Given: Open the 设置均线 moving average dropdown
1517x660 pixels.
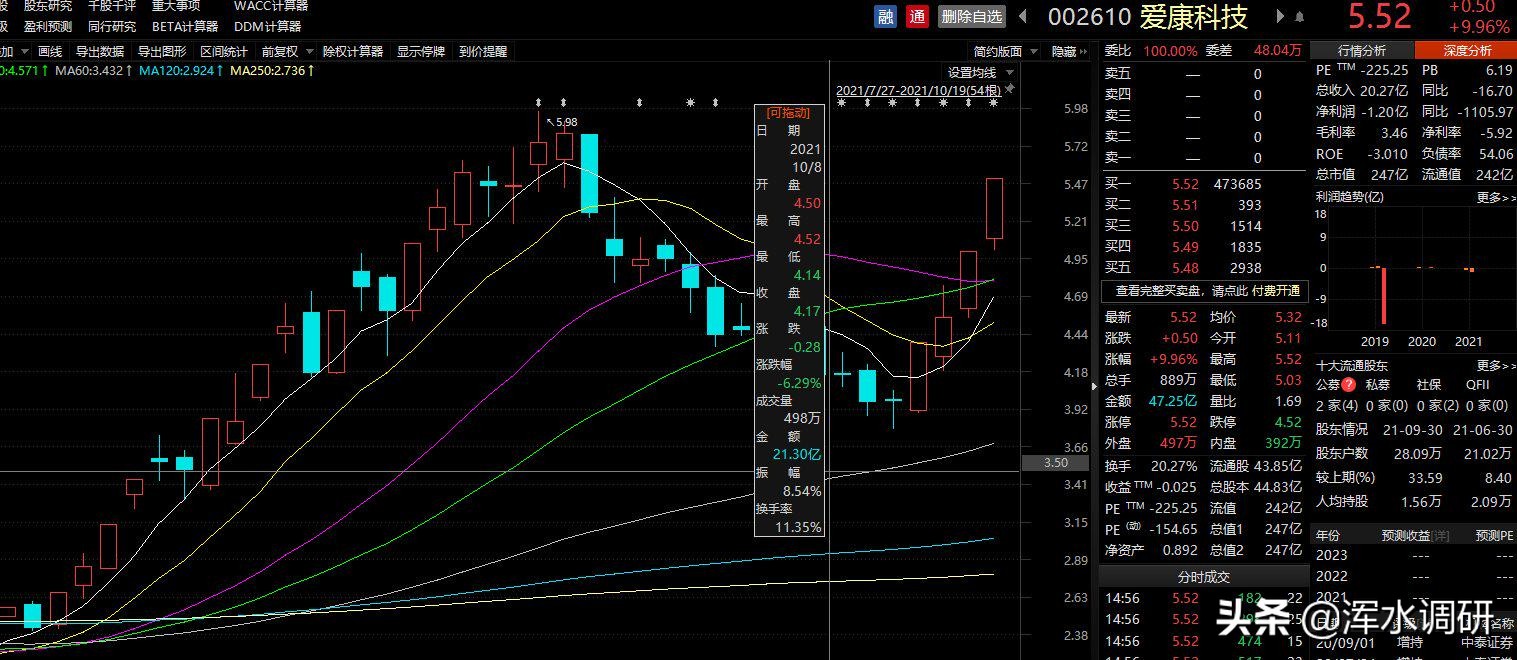Looking at the screenshot, I should point(980,72).
